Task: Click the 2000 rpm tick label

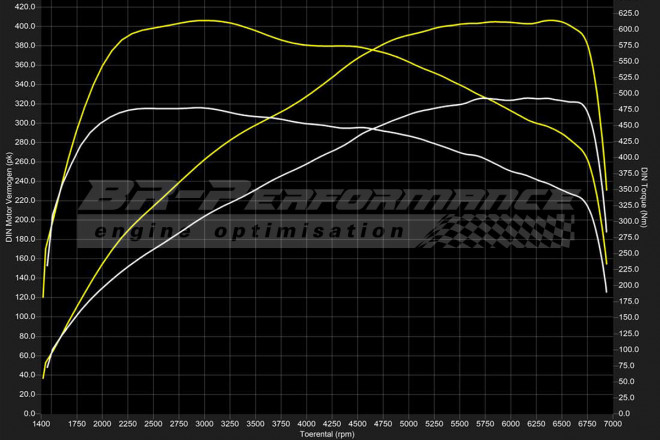Action: point(103,424)
